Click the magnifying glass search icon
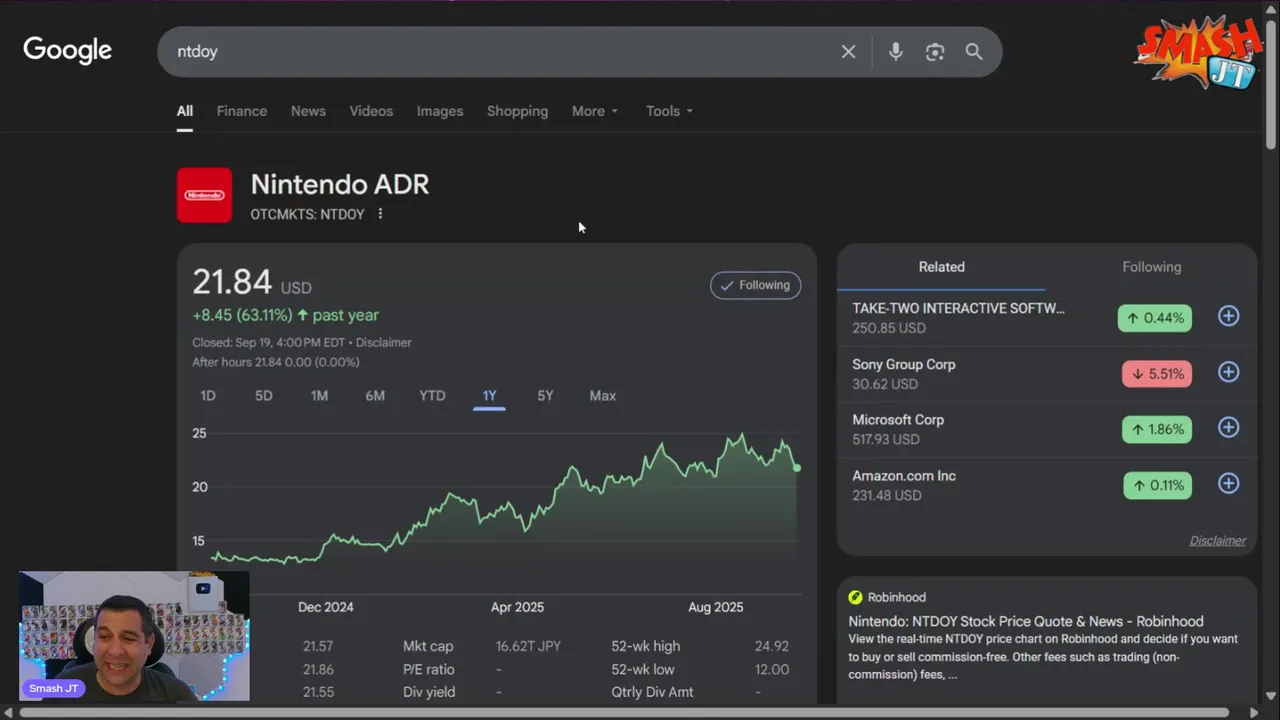The image size is (1280, 720). [974, 52]
